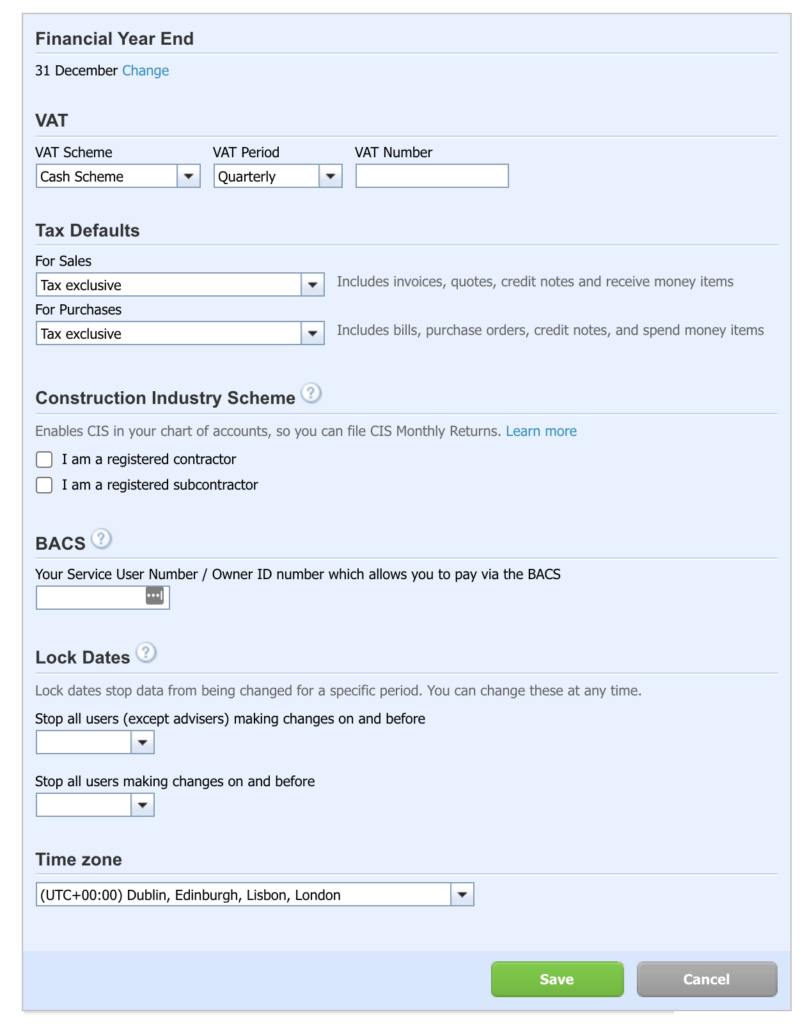Open the advisers lock date picker arrow
The image size is (807, 1024).
point(142,743)
